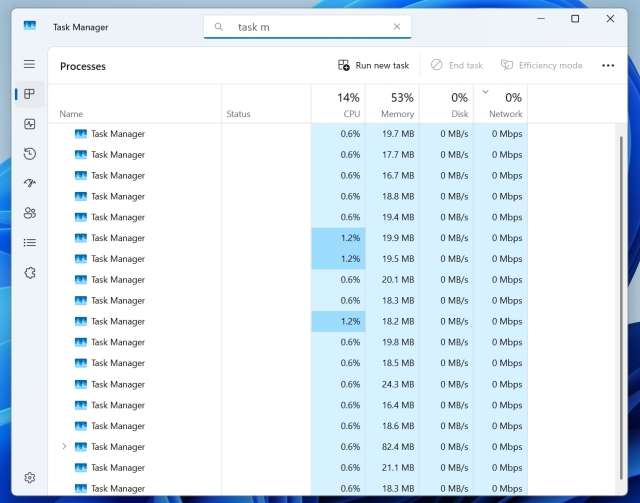640x503 pixels.
Task: Select the Task Manager row with 18.2 MB
Action: tap(288, 321)
